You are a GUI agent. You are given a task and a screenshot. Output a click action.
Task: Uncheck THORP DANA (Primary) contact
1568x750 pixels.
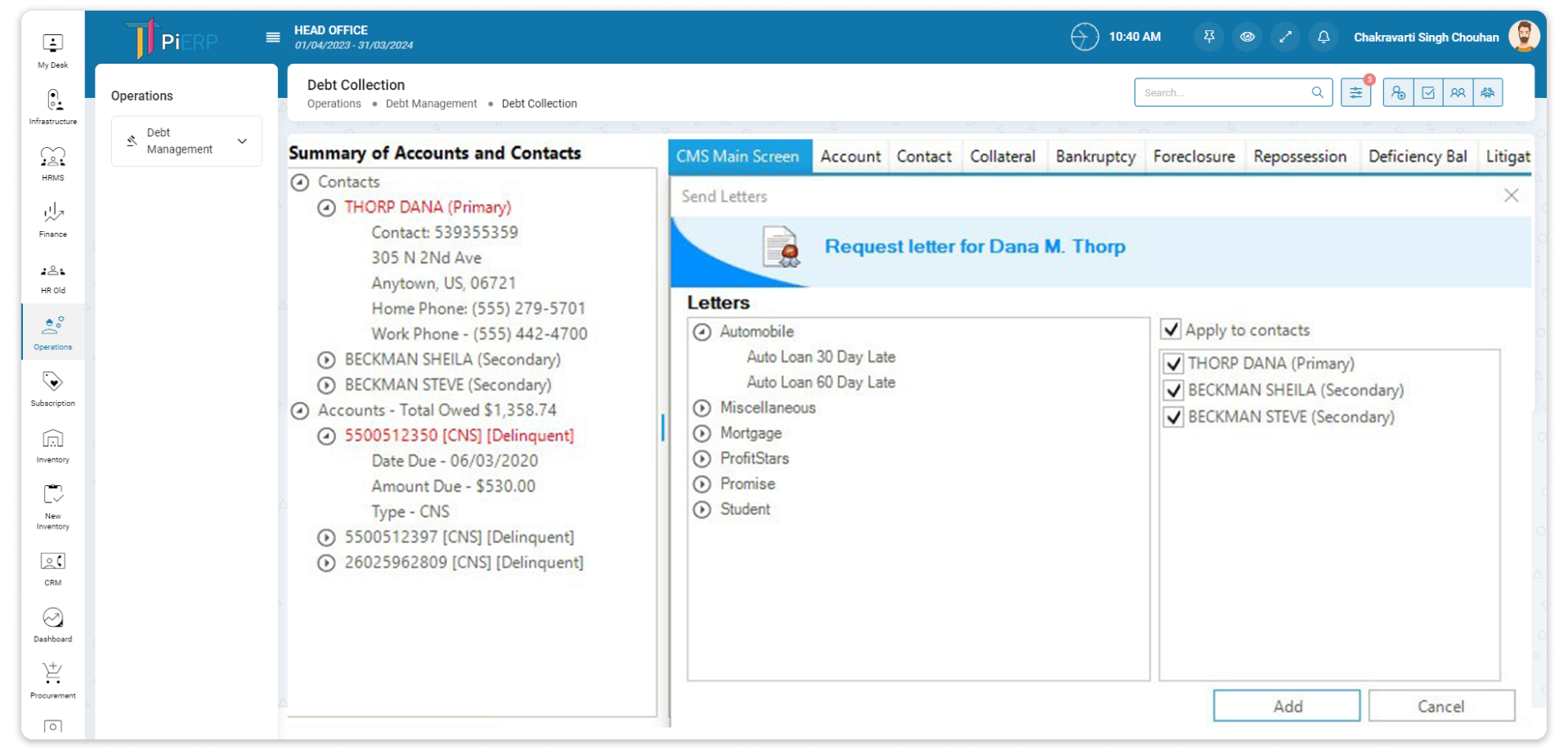tap(1174, 364)
